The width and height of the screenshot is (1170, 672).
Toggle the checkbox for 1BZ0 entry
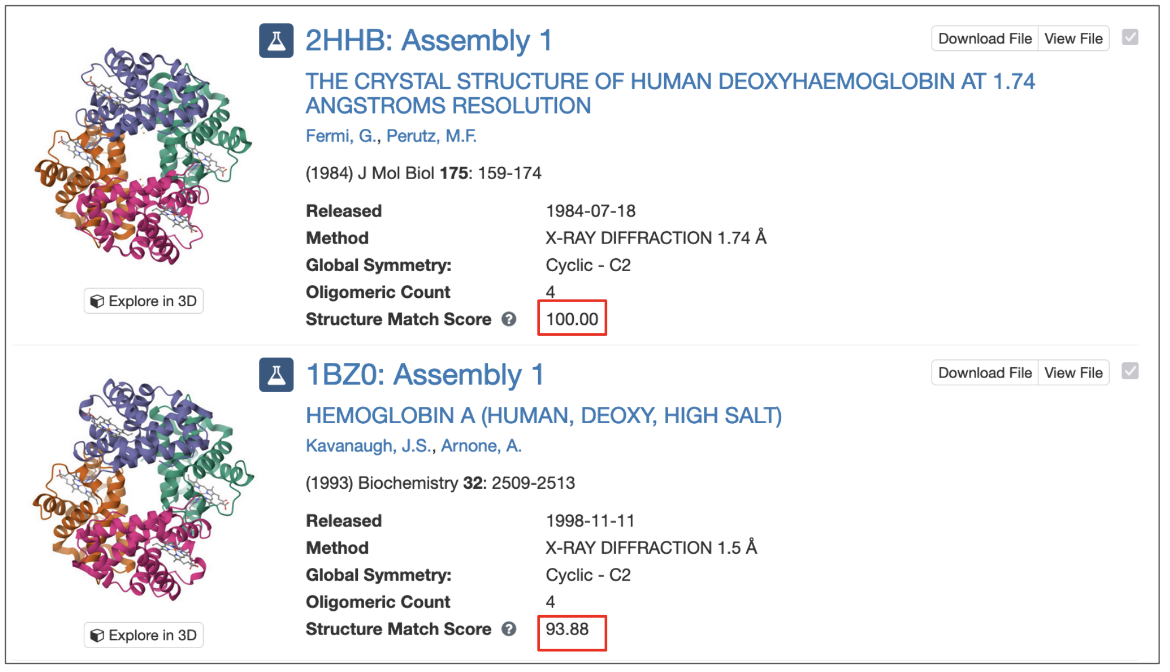(x=1130, y=372)
